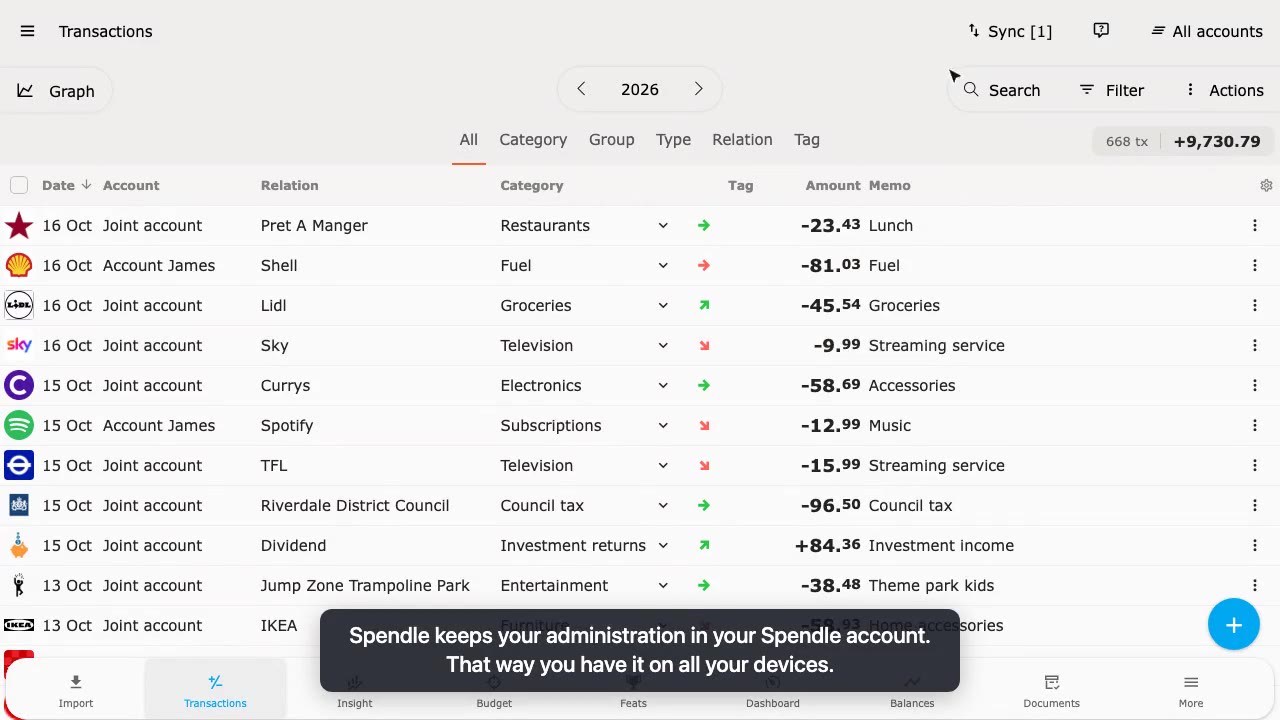Add new transaction with plus button
This screenshot has height=720, width=1280.
(x=1234, y=625)
